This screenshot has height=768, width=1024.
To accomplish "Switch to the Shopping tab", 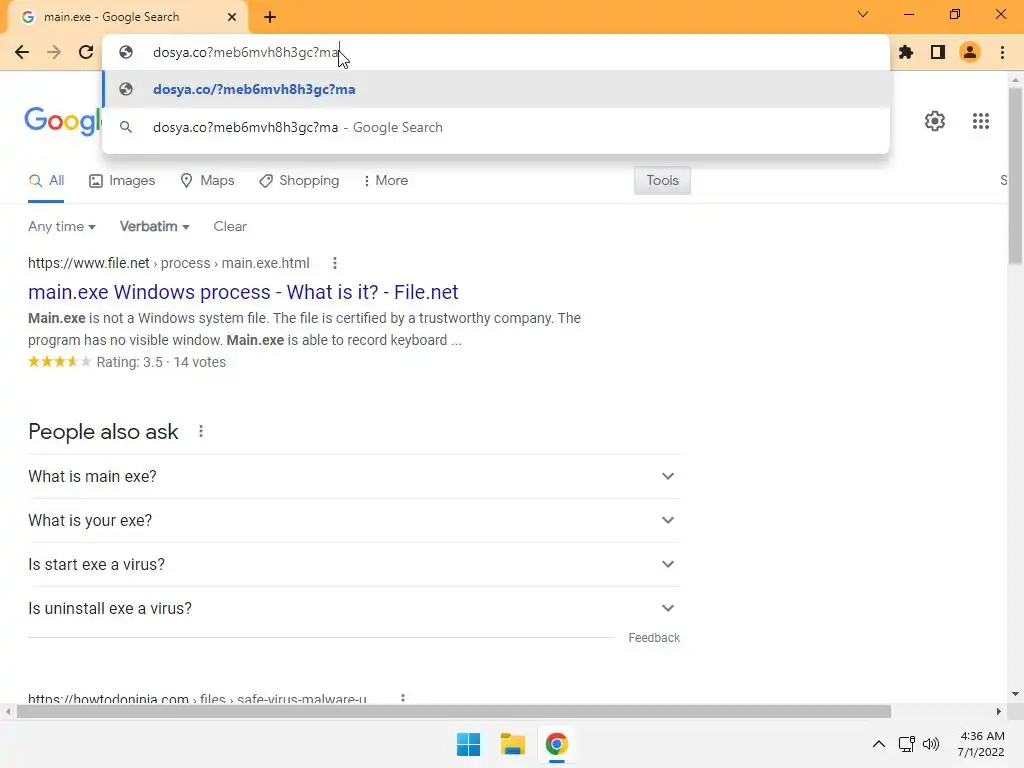I will point(299,181).
